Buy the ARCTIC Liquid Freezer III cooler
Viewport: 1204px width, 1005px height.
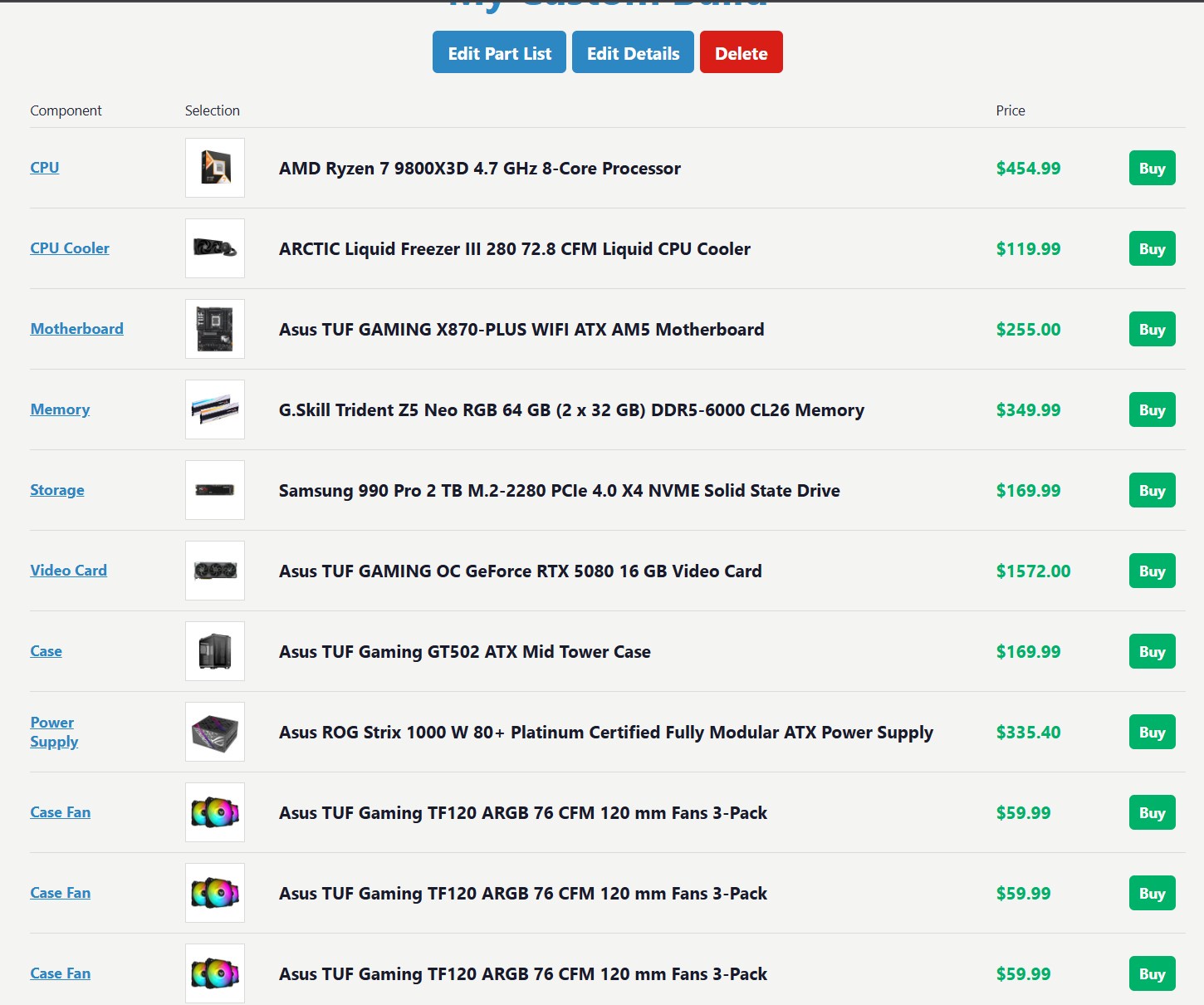pos(1152,248)
